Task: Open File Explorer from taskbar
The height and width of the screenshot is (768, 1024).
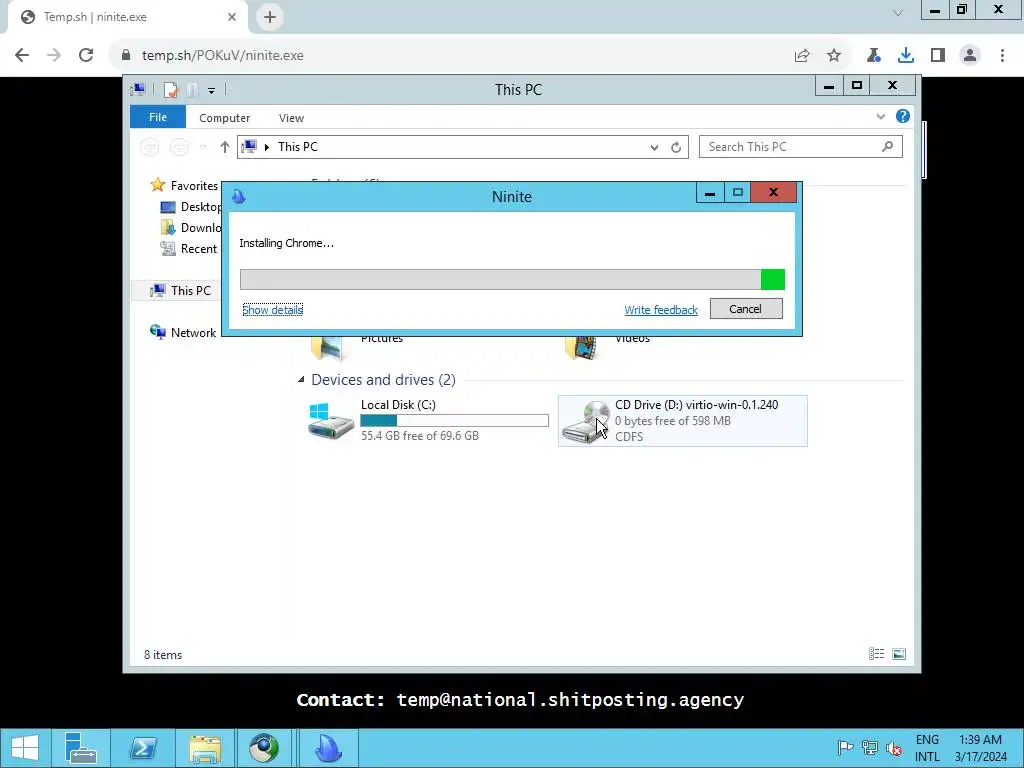Action: coord(204,748)
